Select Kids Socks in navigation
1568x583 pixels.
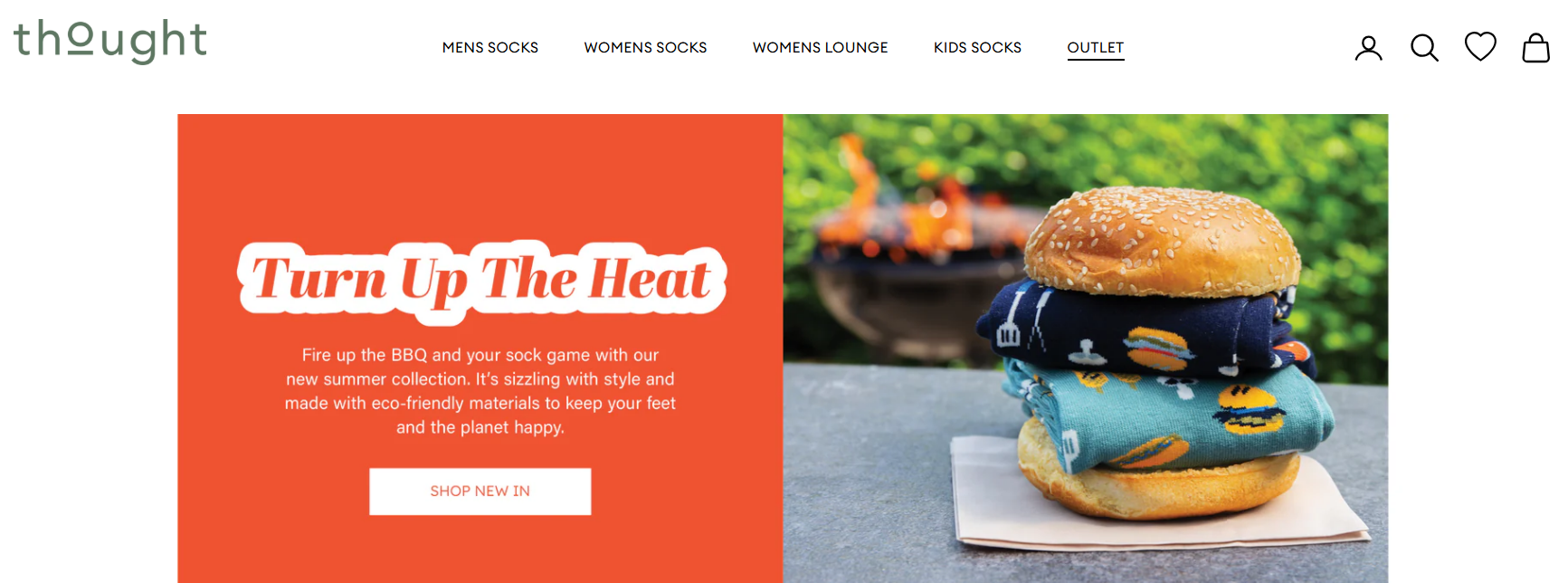(x=977, y=47)
